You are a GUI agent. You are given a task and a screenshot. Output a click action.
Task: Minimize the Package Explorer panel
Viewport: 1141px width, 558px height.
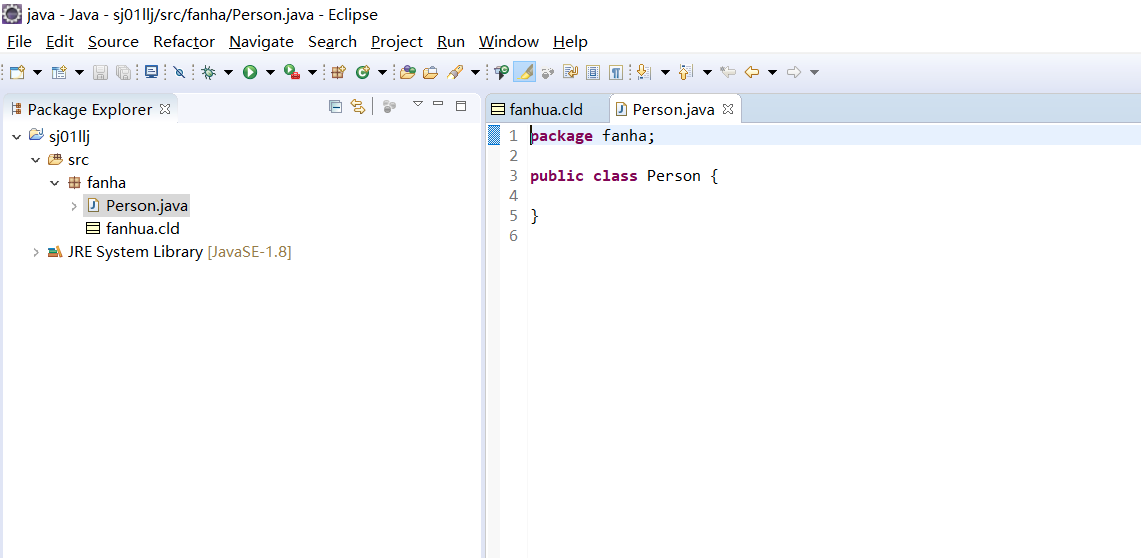pos(438,104)
